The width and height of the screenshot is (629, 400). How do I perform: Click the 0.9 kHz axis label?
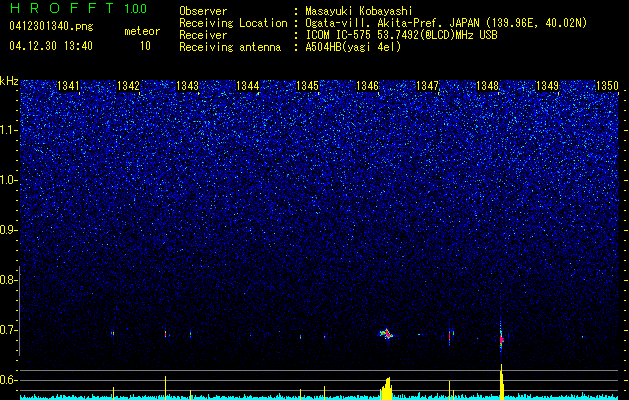point(8,230)
